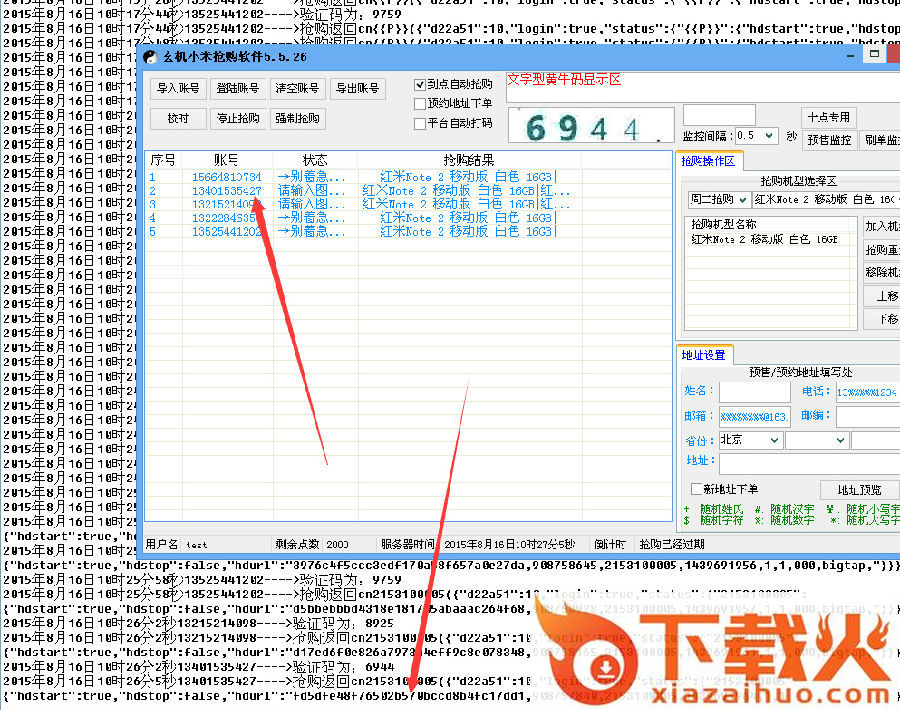Click the 清空账号 (Clear Accounts) button
Image resolution: width=900 pixels, height=710 pixels.
click(298, 89)
